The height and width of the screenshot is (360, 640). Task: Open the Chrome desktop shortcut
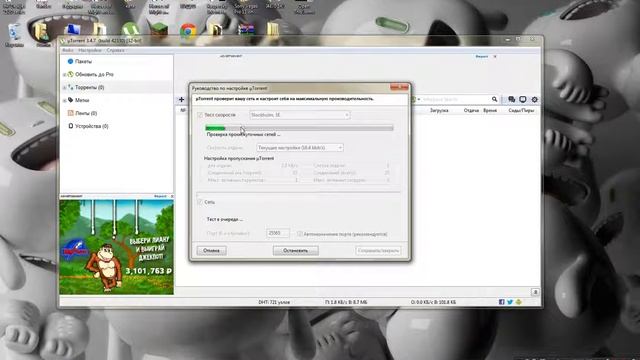[x=188, y=31]
